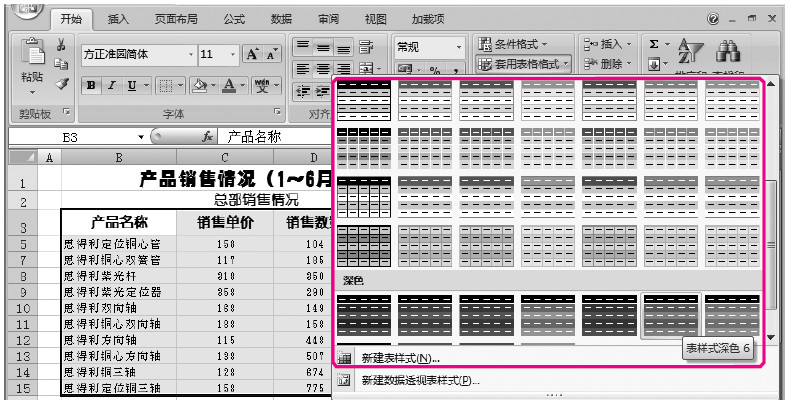The image size is (791, 403).
Task: Expand the fill color dropdown arrow
Action: (x=214, y=86)
